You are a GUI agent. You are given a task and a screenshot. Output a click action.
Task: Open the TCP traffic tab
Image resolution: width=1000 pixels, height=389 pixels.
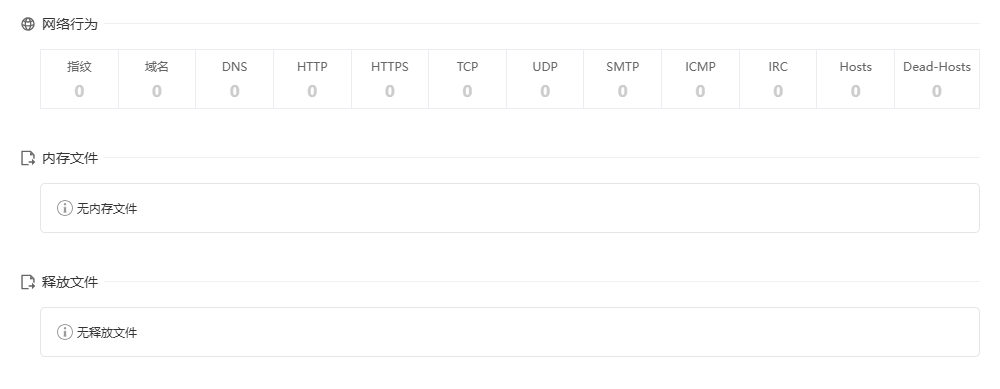pos(467,79)
